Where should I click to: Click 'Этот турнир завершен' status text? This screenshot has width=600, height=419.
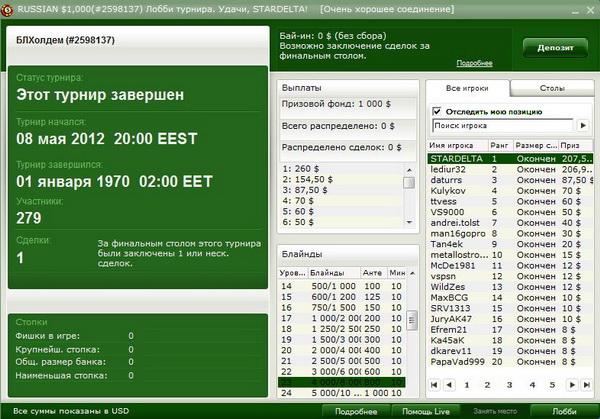click(100, 95)
